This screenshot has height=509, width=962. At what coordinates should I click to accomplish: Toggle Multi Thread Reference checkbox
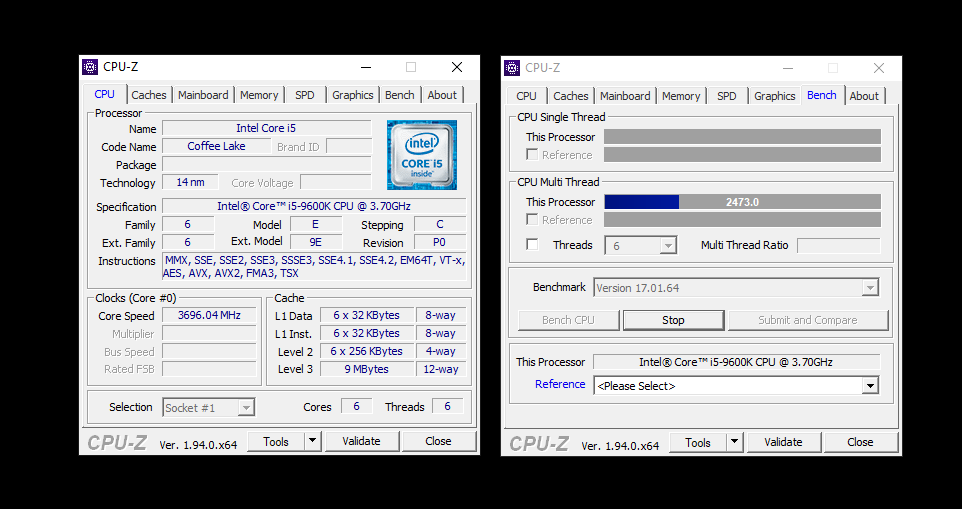(532, 220)
